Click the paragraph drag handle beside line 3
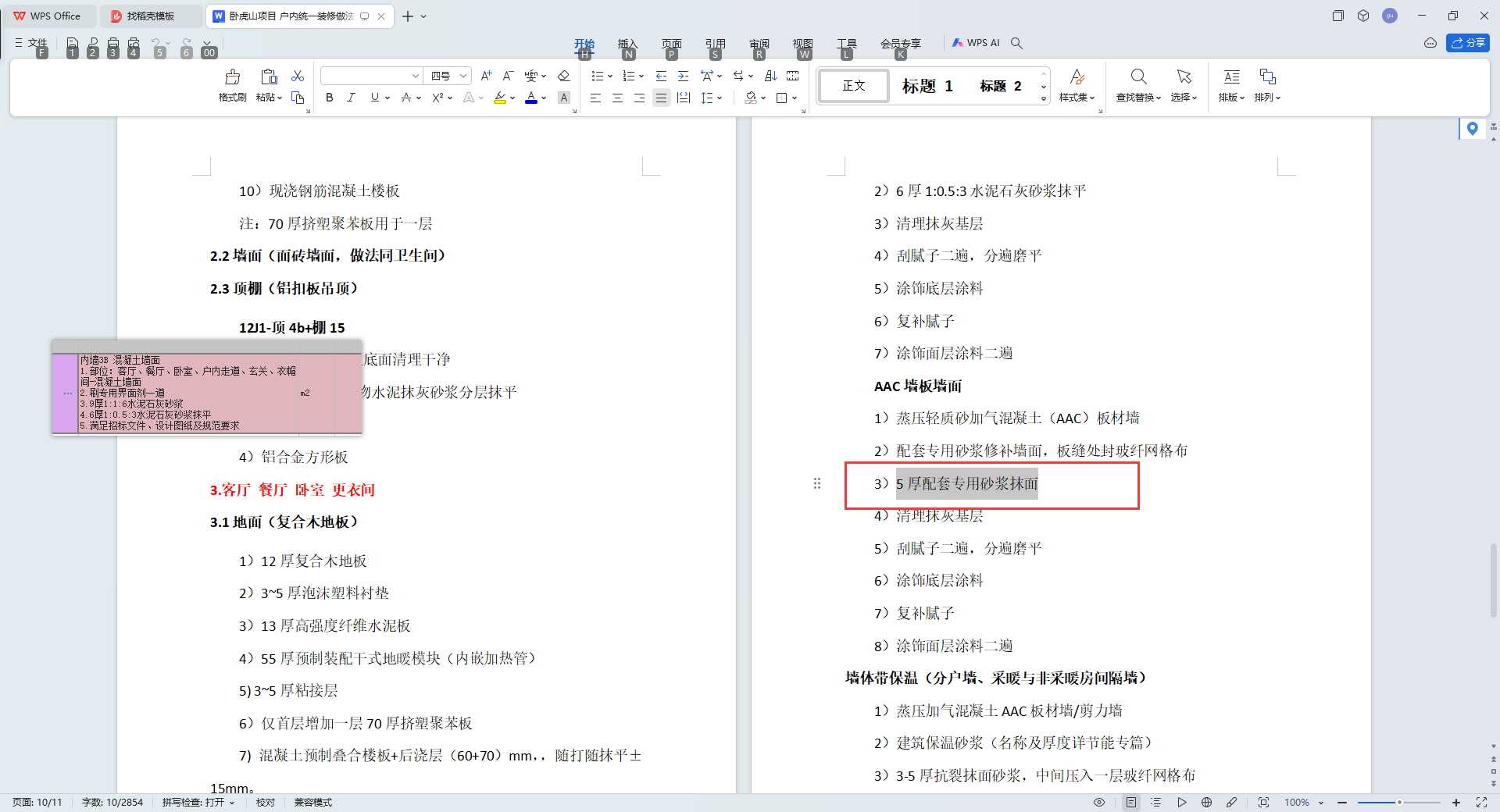The height and width of the screenshot is (812, 1500). (817, 483)
